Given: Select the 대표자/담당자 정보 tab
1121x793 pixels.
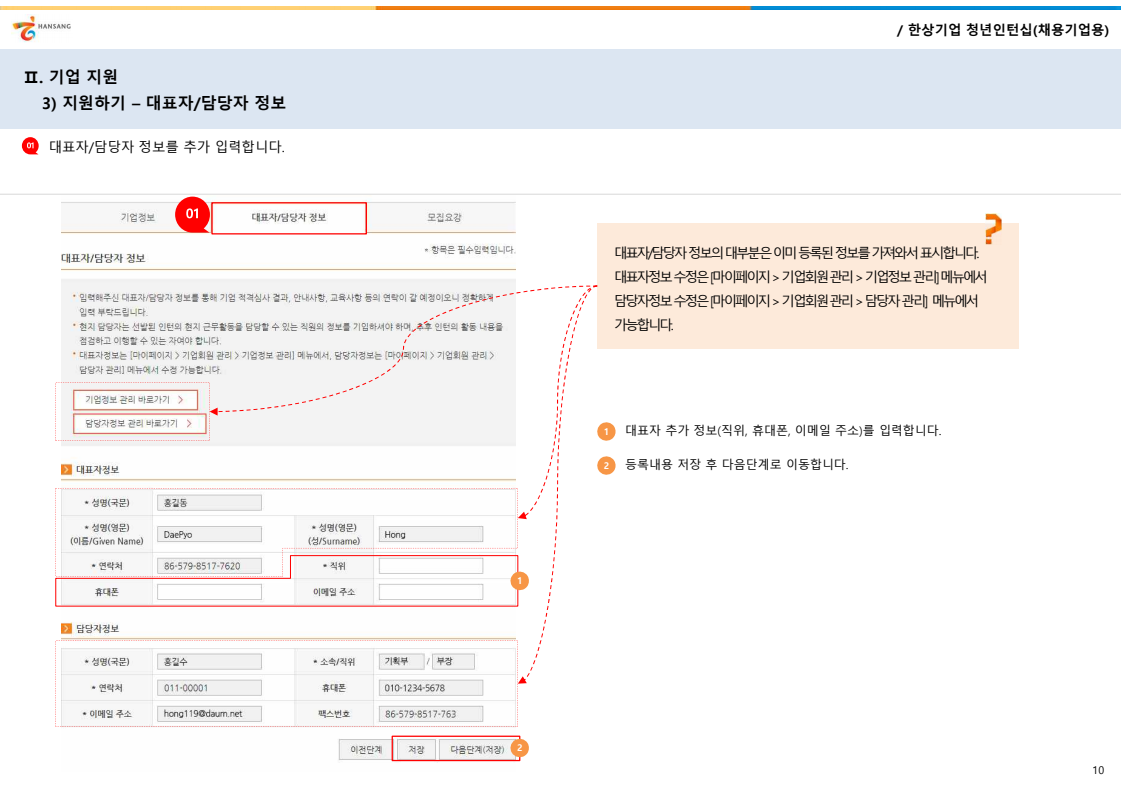Looking at the screenshot, I should click(x=289, y=218).
